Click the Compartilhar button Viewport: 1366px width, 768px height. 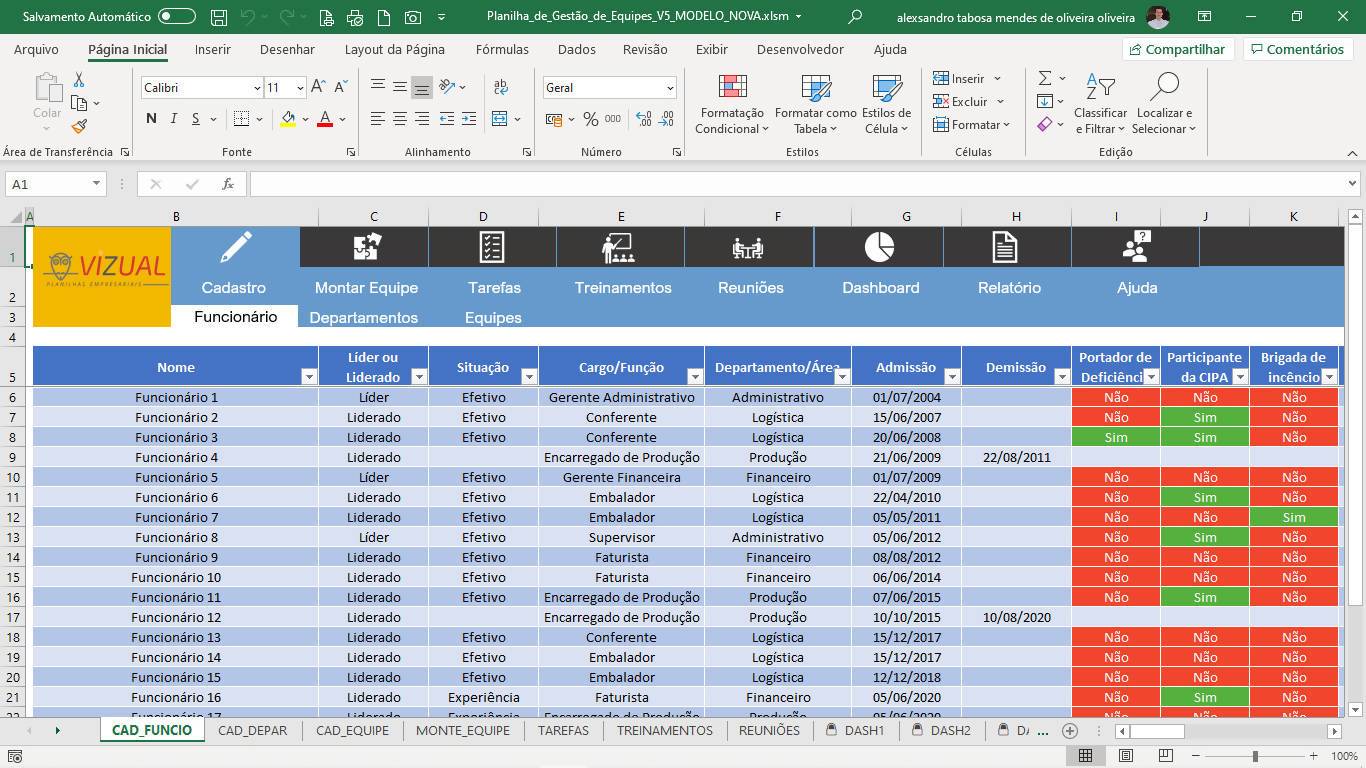[x=1177, y=49]
